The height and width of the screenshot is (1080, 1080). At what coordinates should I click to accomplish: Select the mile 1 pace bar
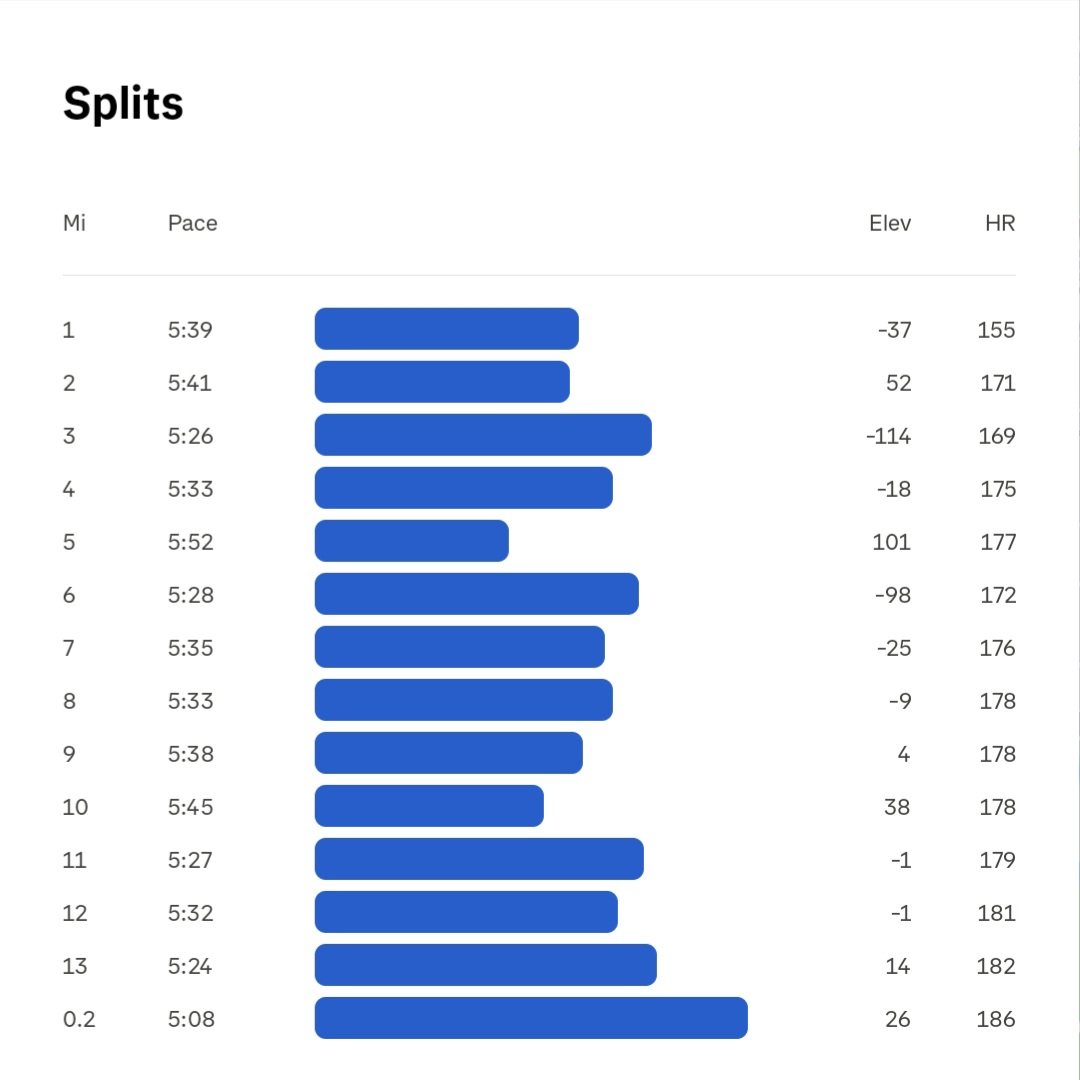pyautogui.click(x=446, y=329)
